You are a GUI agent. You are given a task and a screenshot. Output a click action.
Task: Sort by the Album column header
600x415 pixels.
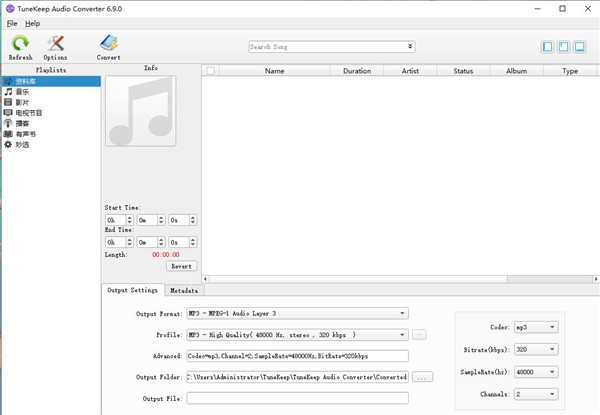(x=516, y=71)
